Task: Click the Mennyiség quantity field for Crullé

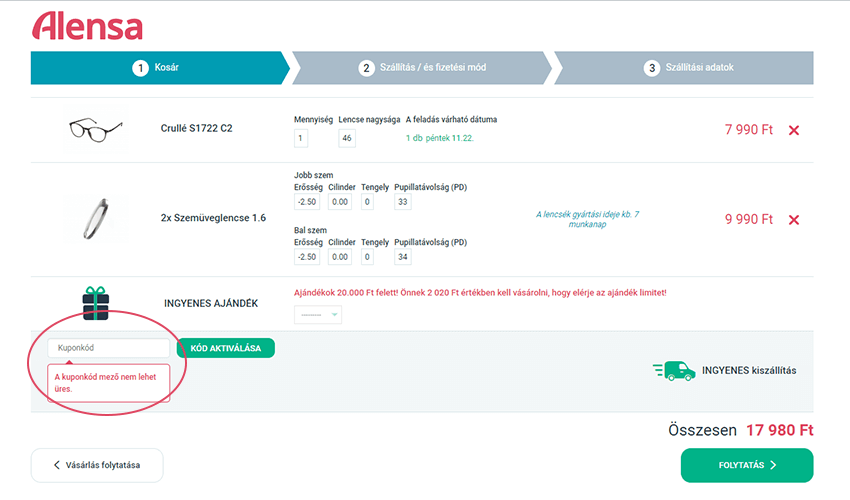Action: [x=301, y=138]
